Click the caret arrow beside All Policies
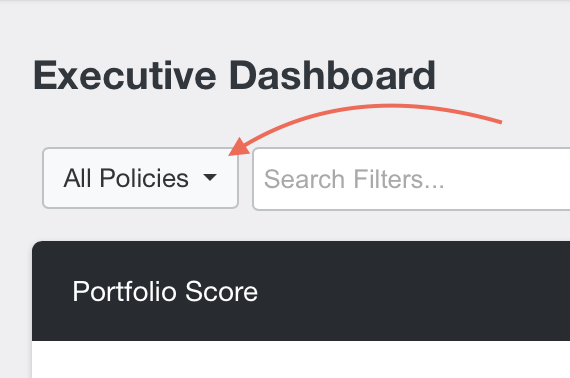 (x=210, y=177)
